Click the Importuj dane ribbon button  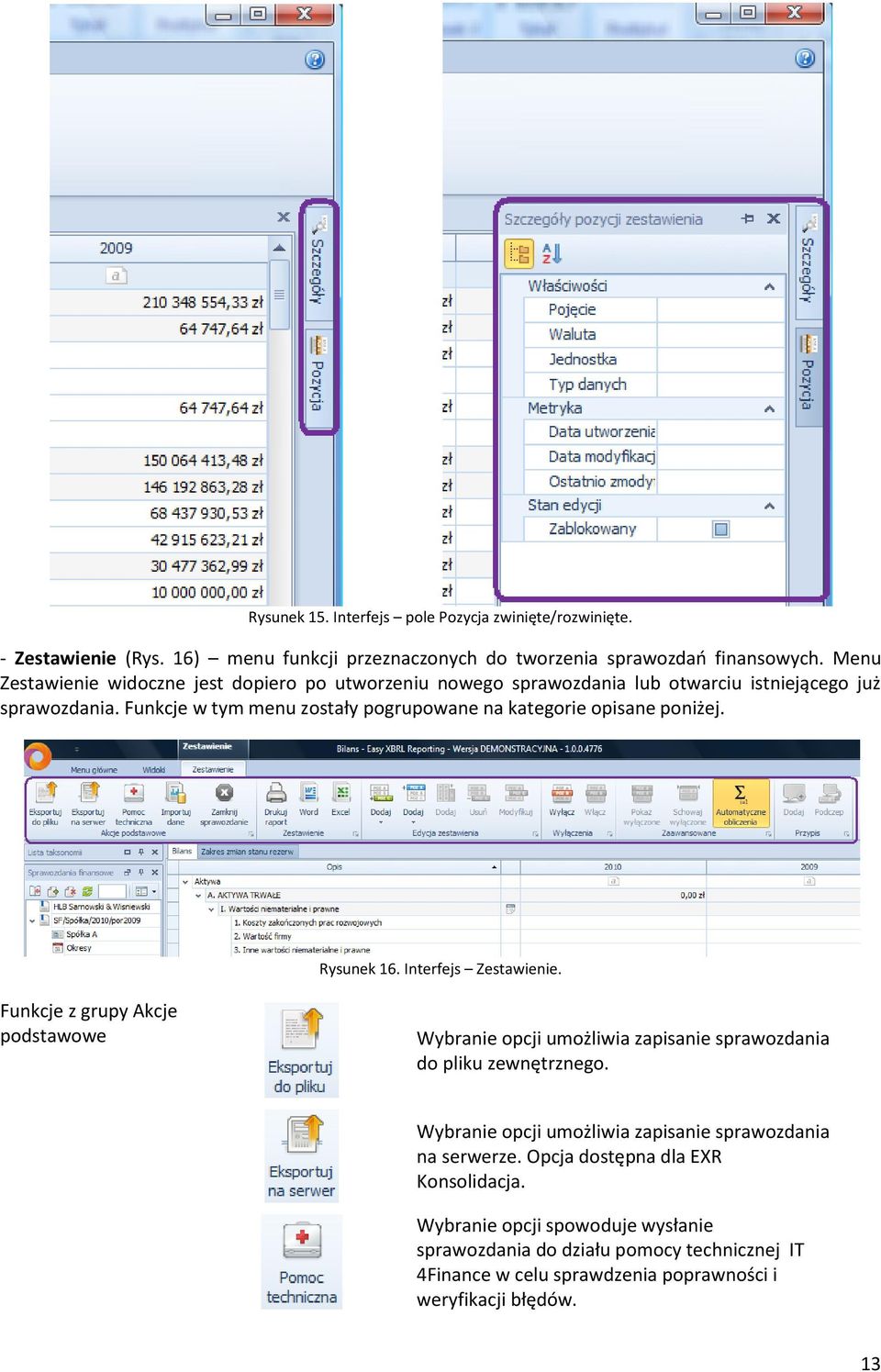click(175, 803)
